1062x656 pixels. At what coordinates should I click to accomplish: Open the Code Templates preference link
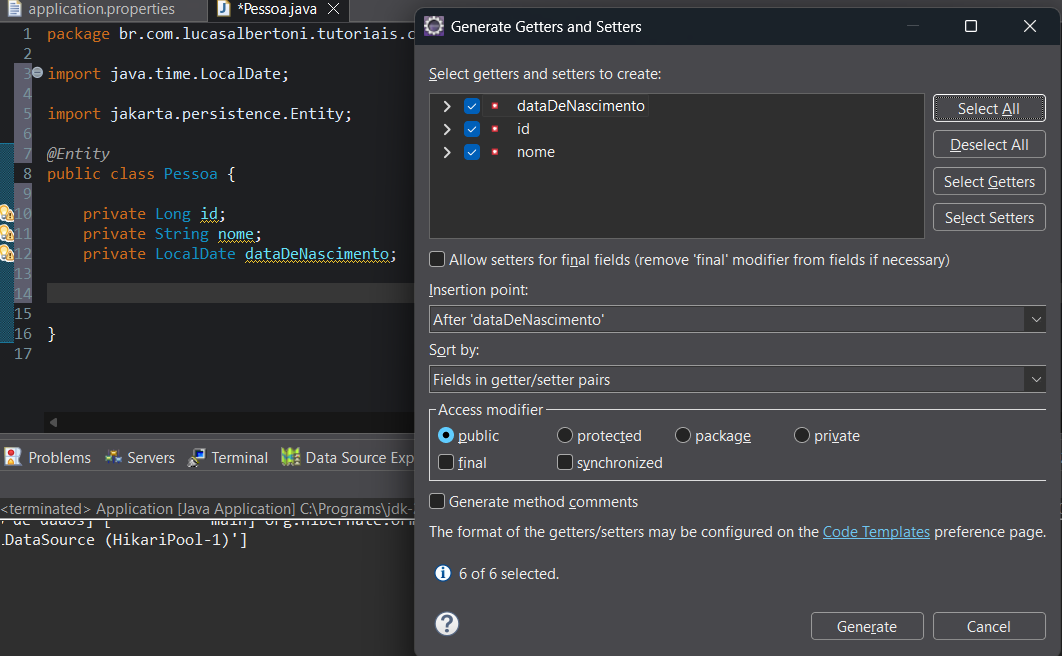(876, 532)
